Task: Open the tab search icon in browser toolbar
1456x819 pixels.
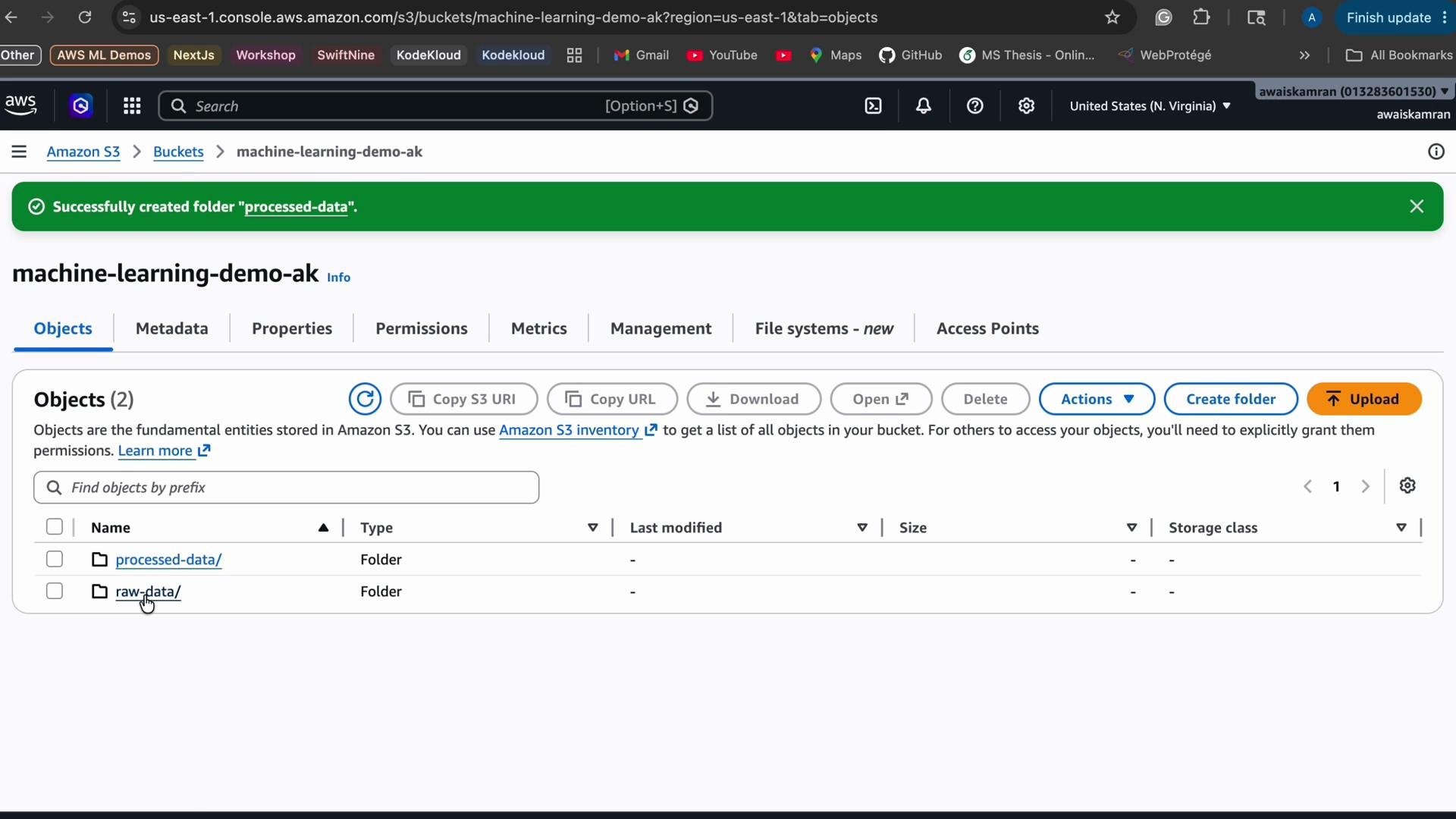Action: pyautogui.click(x=1256, y=17)
